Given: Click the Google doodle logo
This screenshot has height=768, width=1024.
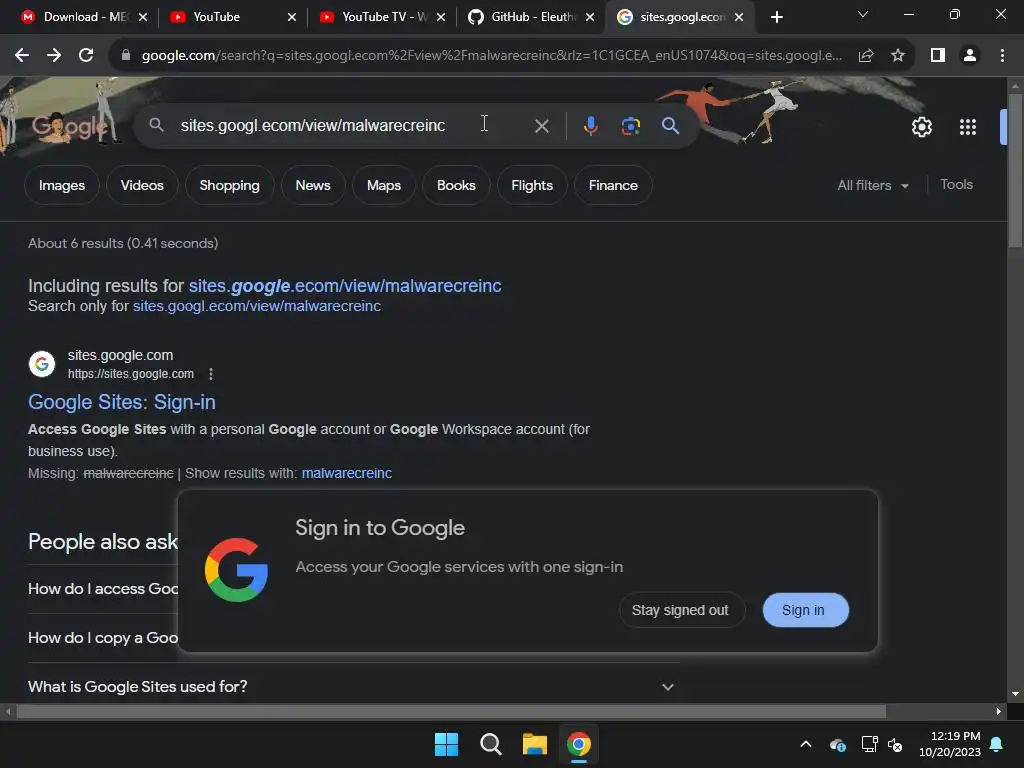Looking at the screenshot, I should 69,127.
